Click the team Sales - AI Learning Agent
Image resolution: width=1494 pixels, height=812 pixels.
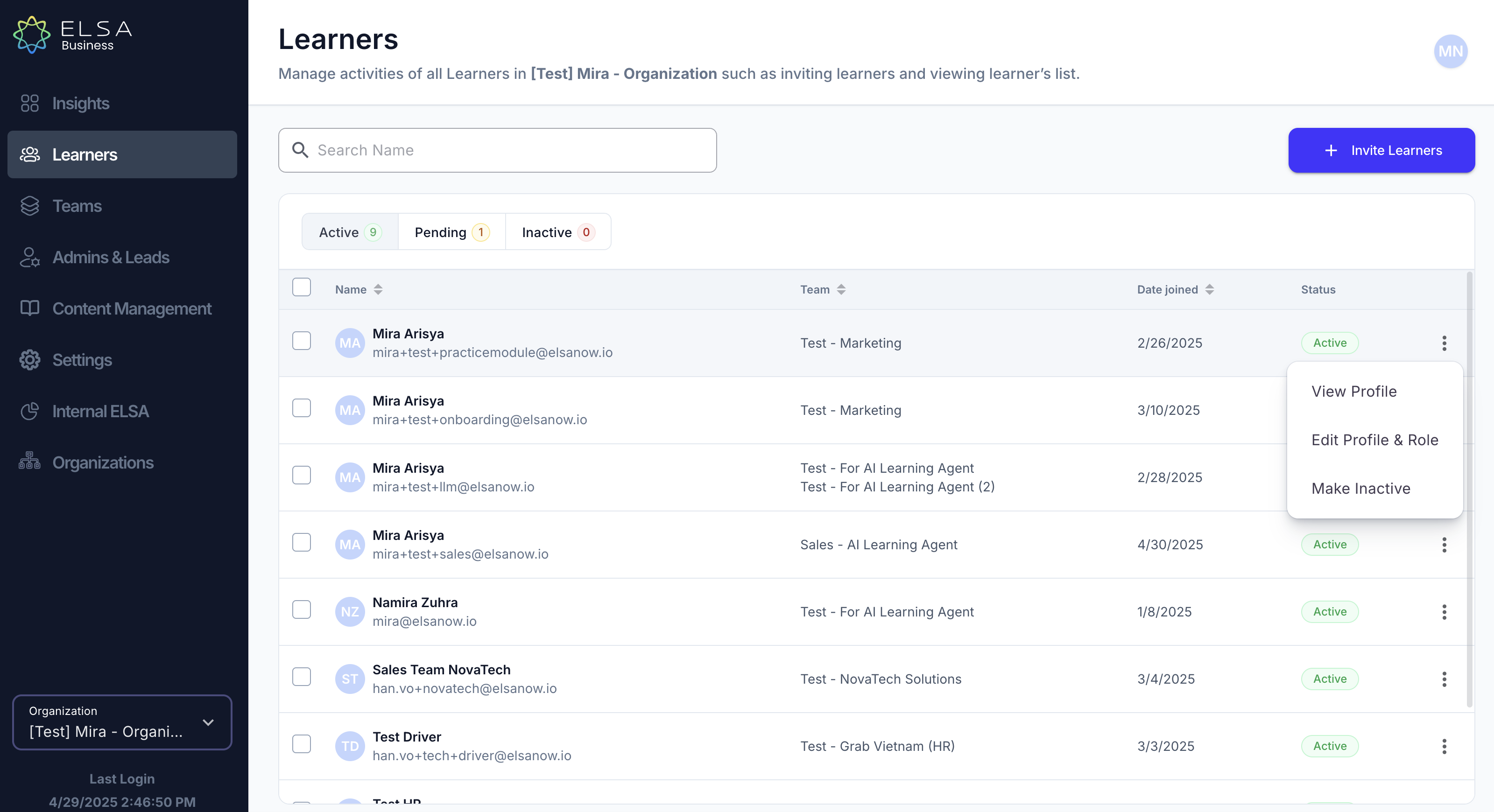879,545
